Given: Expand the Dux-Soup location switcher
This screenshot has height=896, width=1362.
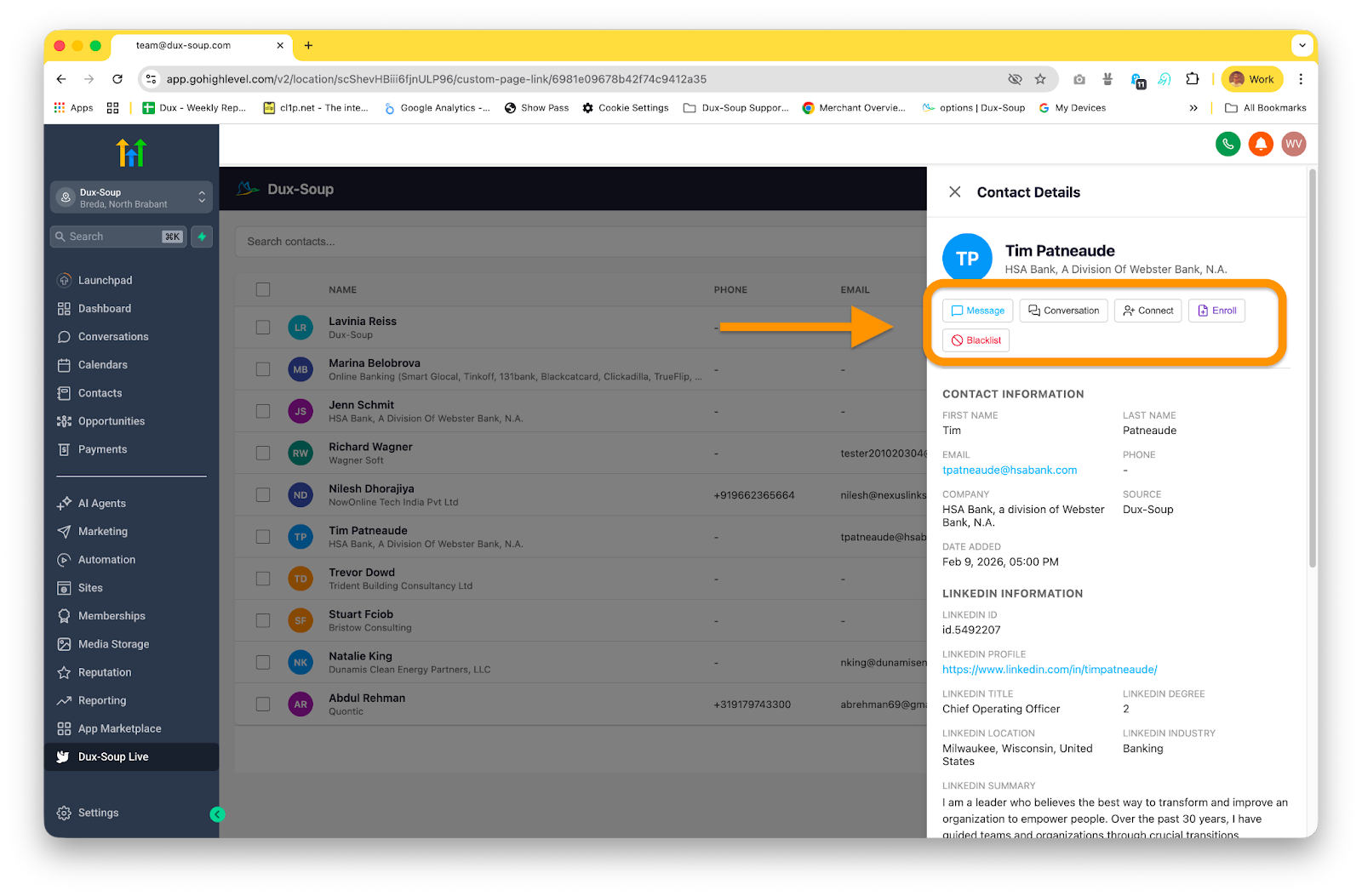Looking at the screenshot, I should (131, 197).
